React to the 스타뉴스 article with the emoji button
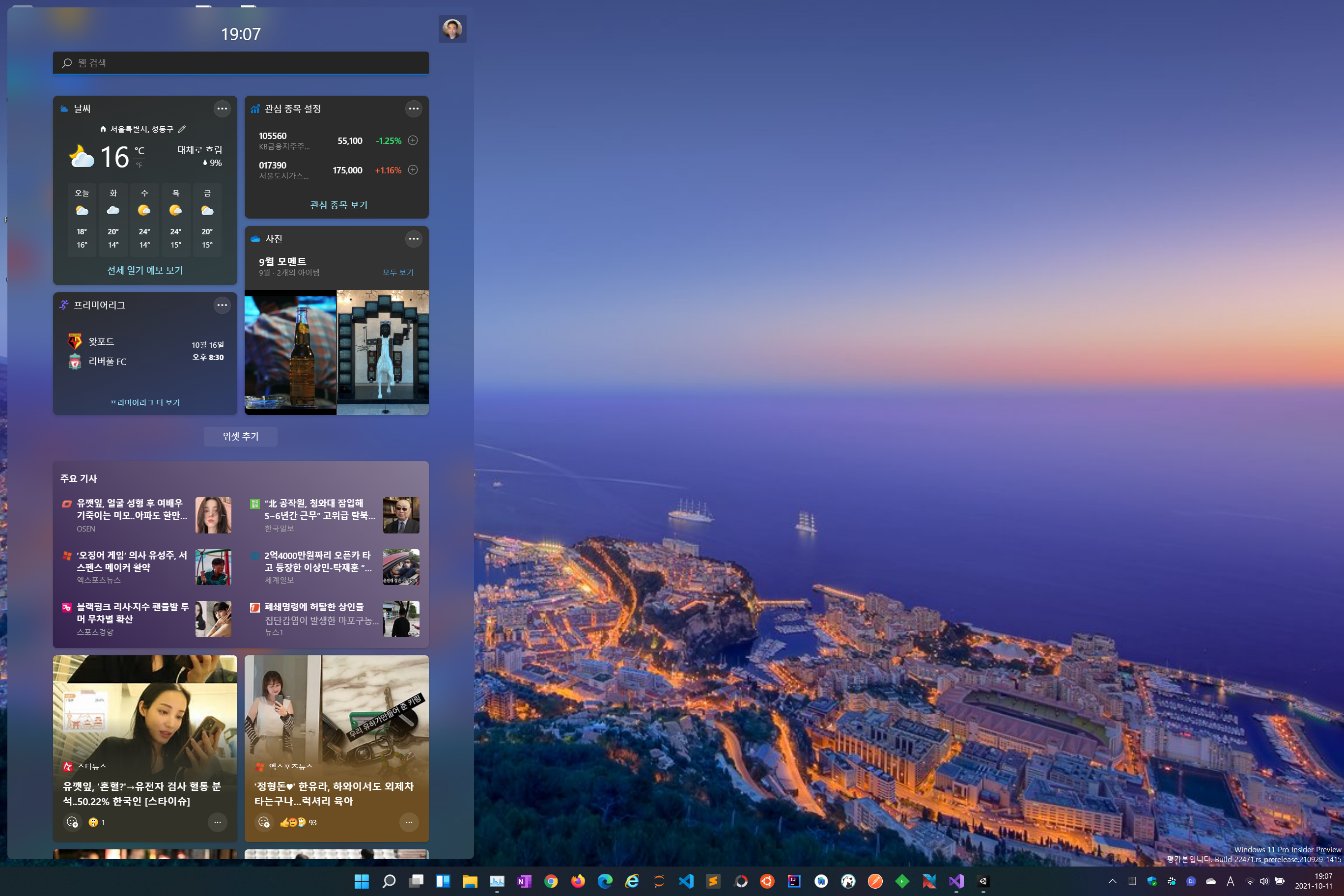Viewport: 1344px width, 896px height. (x=73, y=822)
